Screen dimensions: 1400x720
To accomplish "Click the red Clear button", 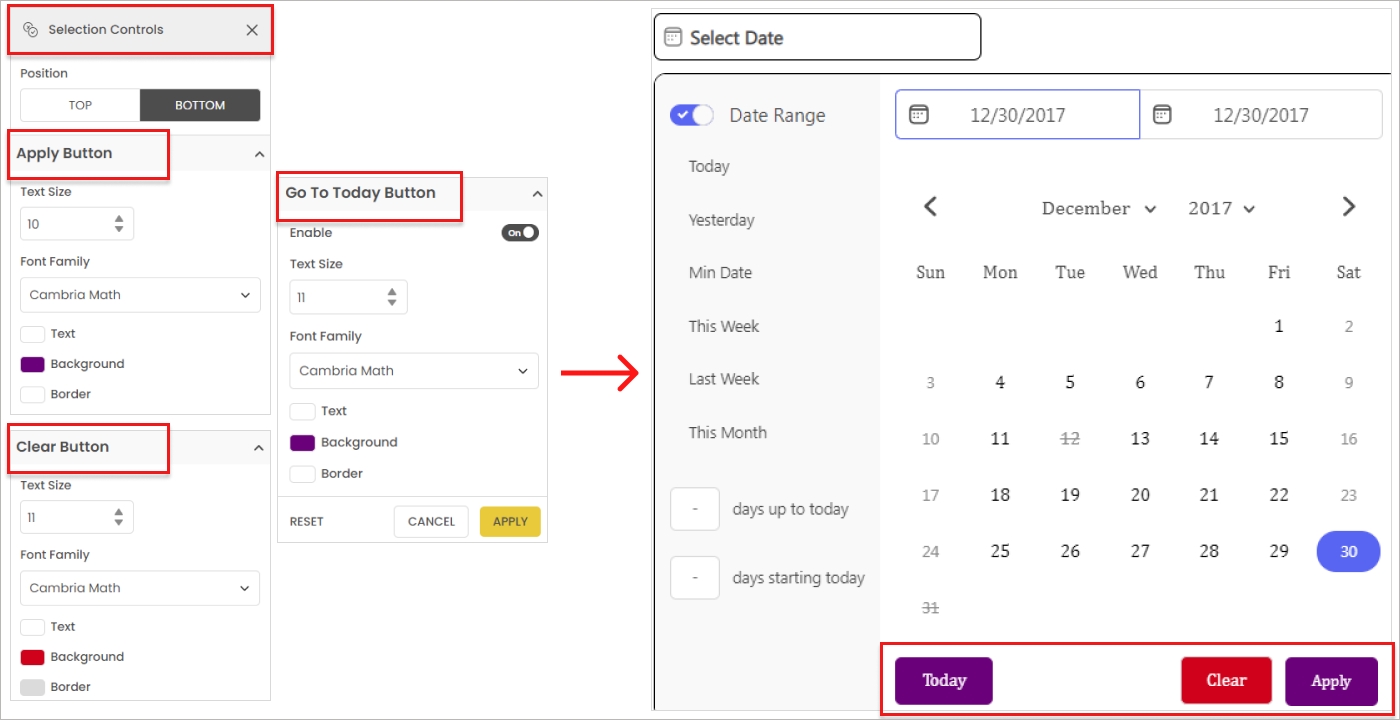I will [1226, 681].
